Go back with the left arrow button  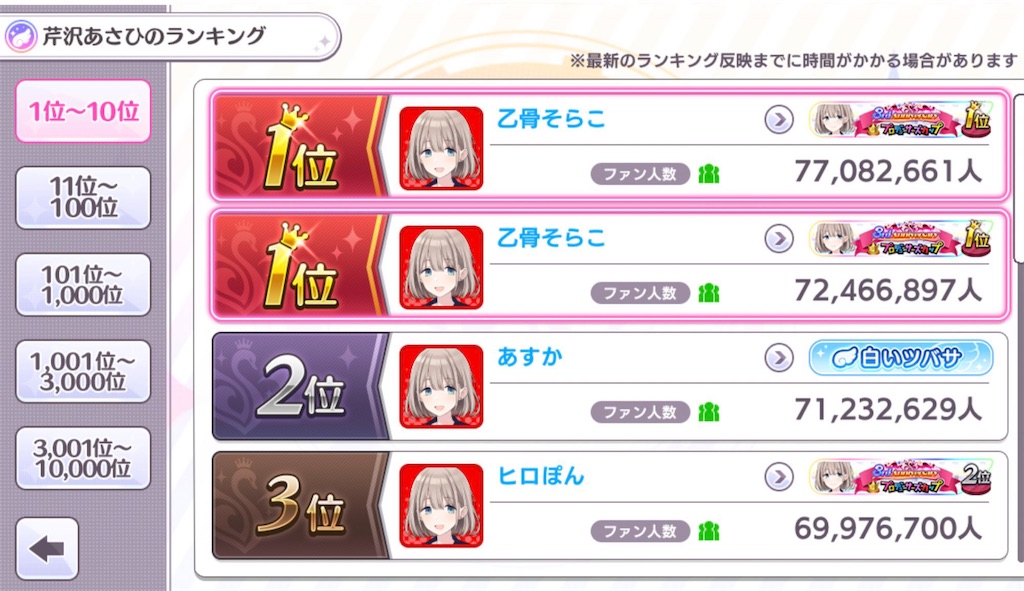(47, 549)
